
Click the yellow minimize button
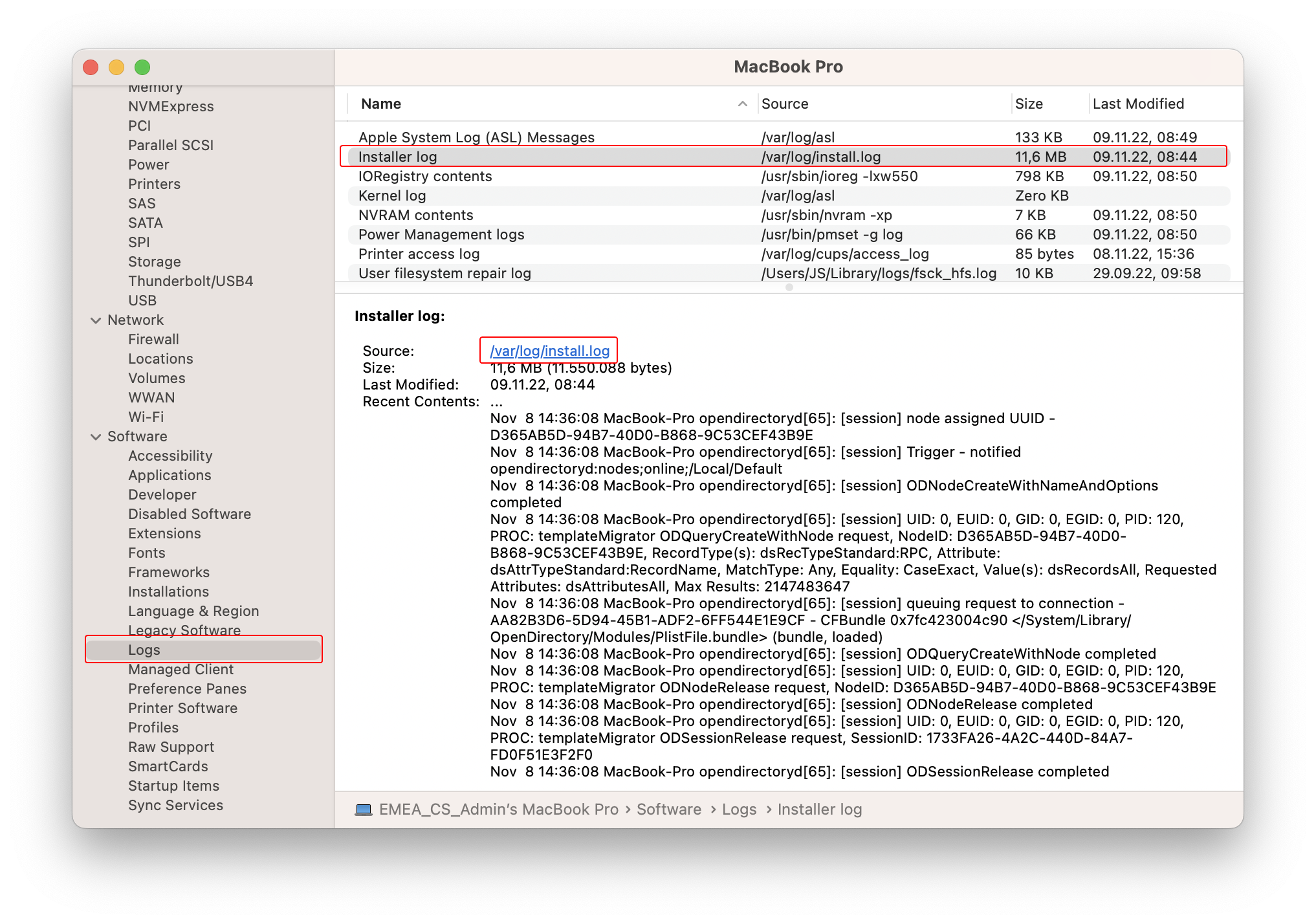(x=116, y=67)
